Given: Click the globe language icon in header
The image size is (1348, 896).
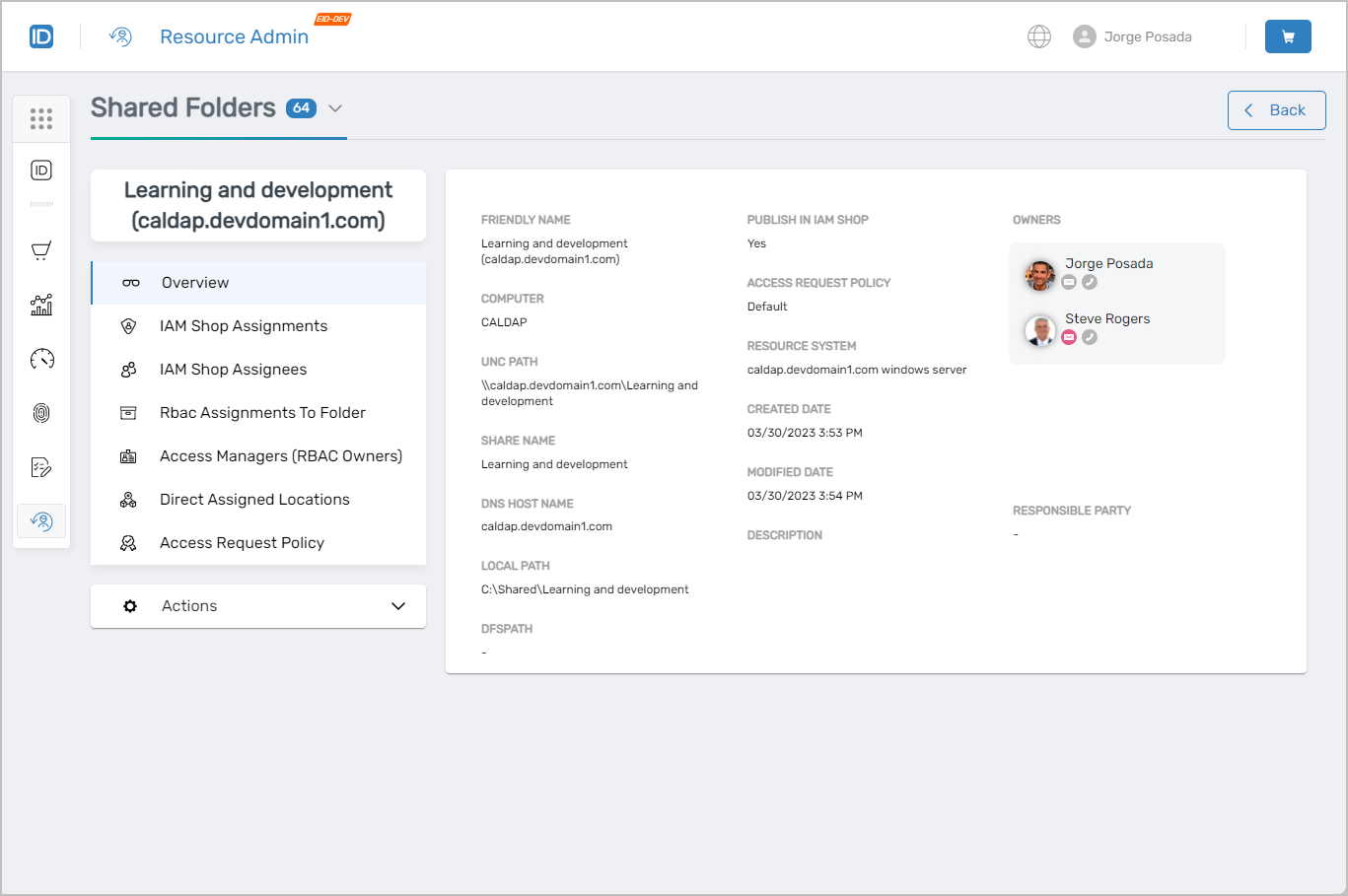Looking at the screenshot, I should point(1039,35).
